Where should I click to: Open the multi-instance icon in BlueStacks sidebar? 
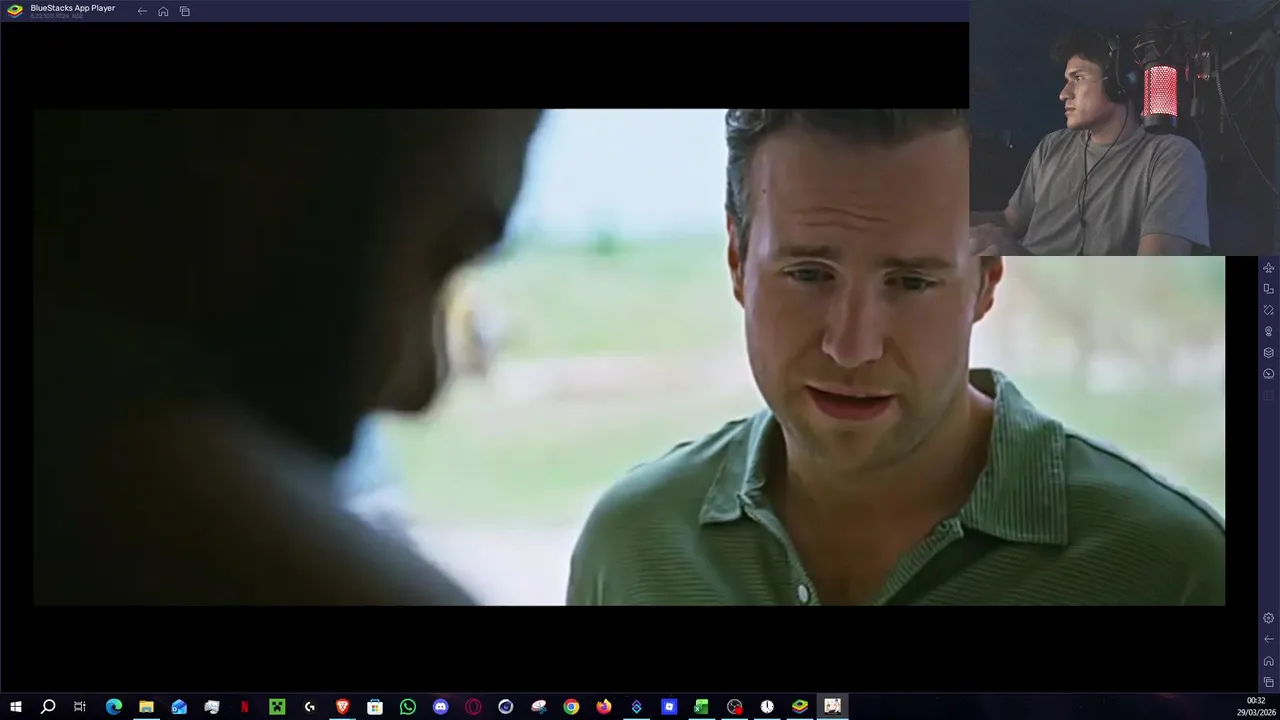(1268, 289)
